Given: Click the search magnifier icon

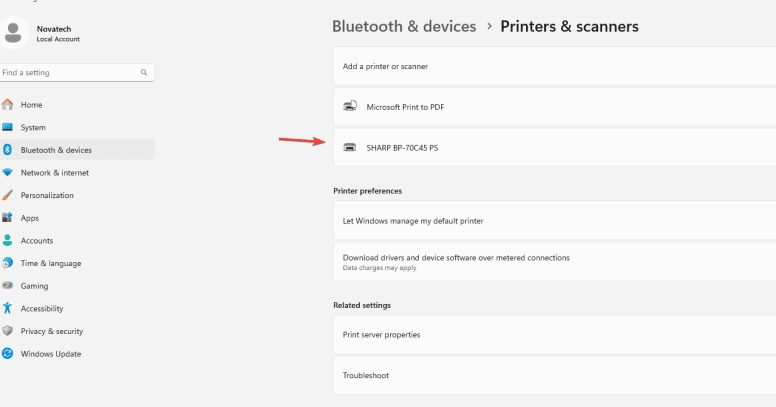Looking at the screenshot, I should pyautogui.click(x=144, y=73).
